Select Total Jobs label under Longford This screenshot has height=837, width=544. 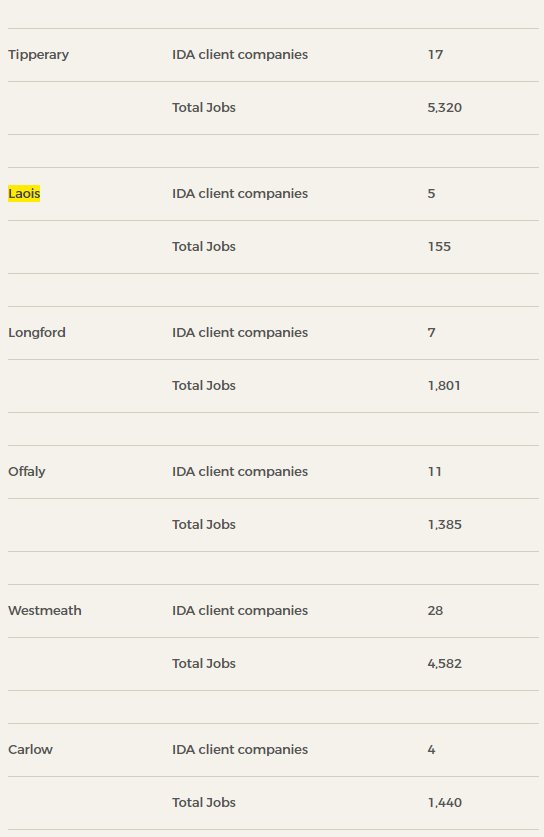tap(203, 385)
